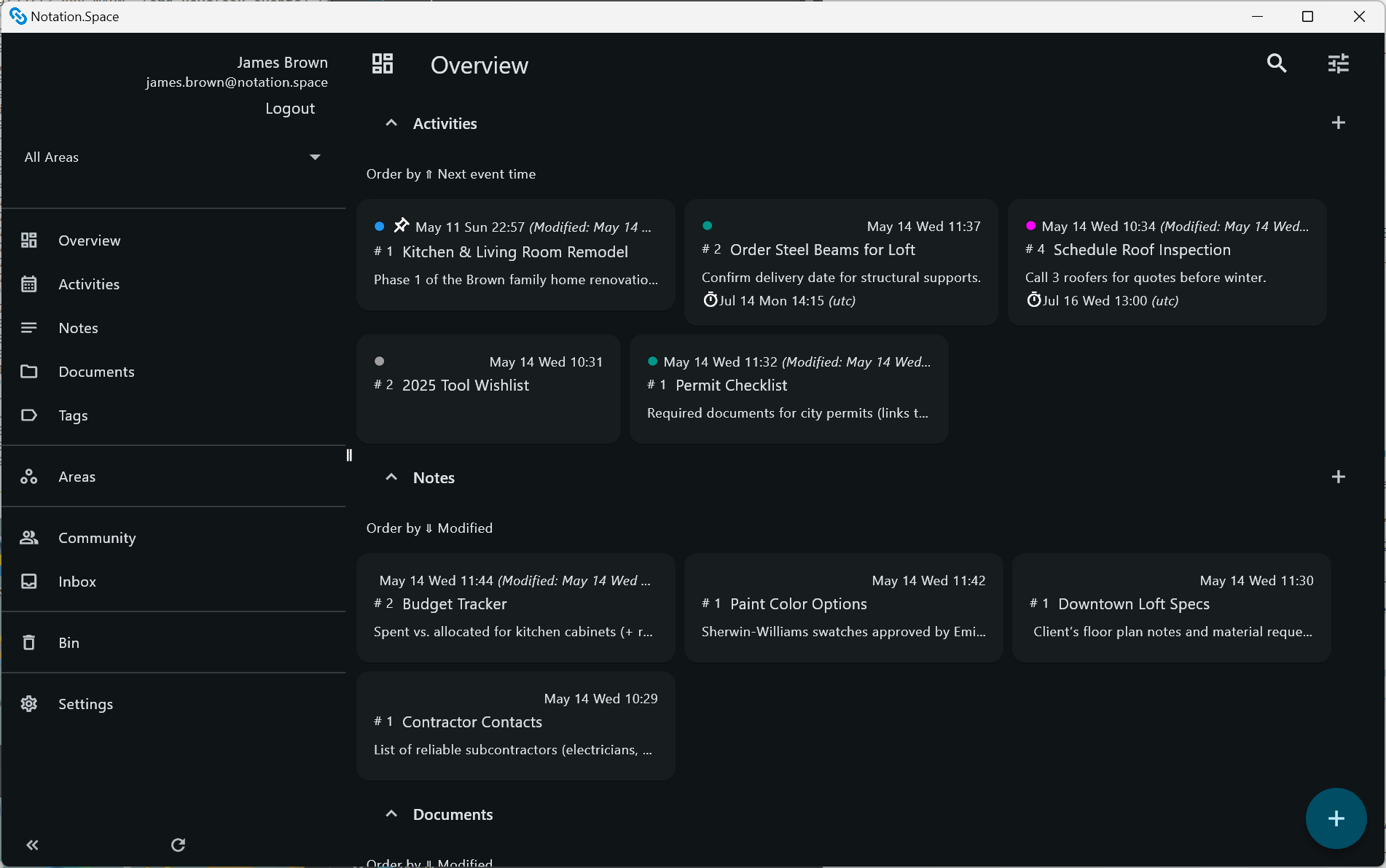The width and height of the screenshot is (1386, 868).
Task: Collapse the Activities section
Action: [x=391, y=122]
